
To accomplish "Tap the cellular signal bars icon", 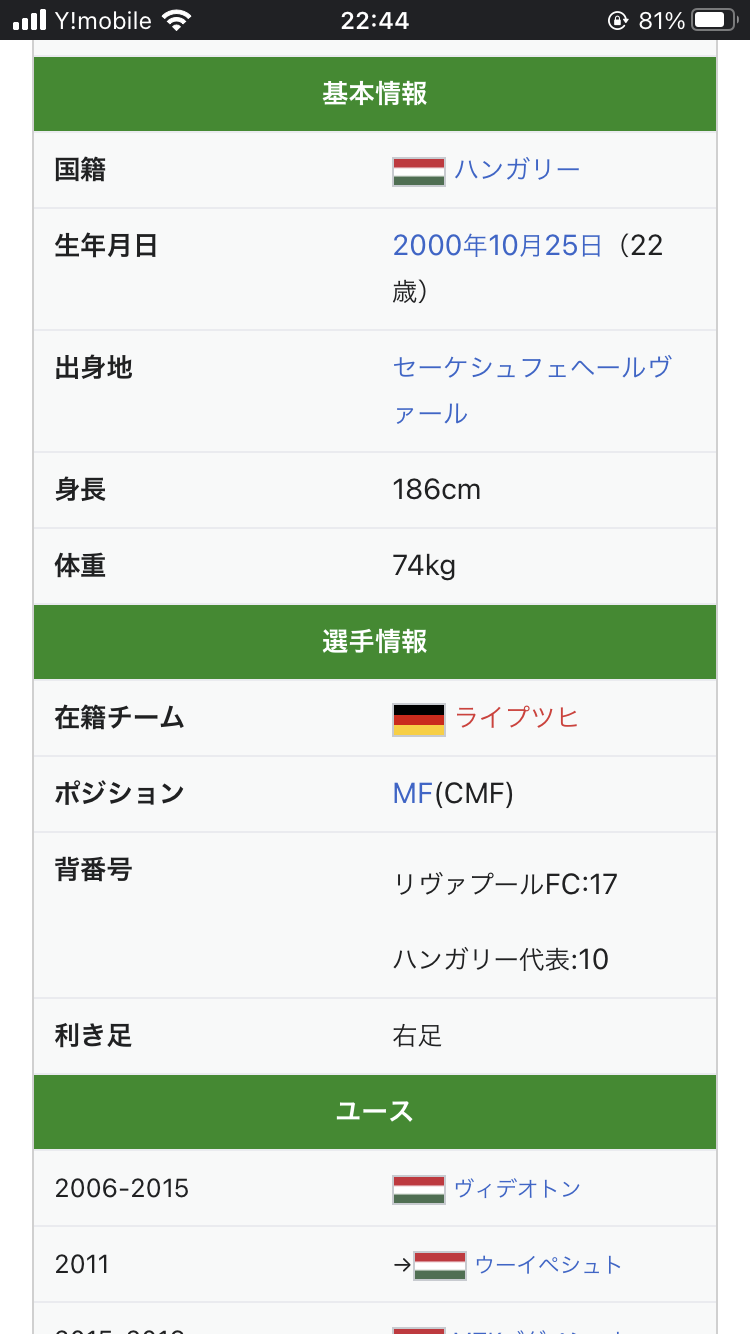I will pyautogui.click(x=30, y=20).
